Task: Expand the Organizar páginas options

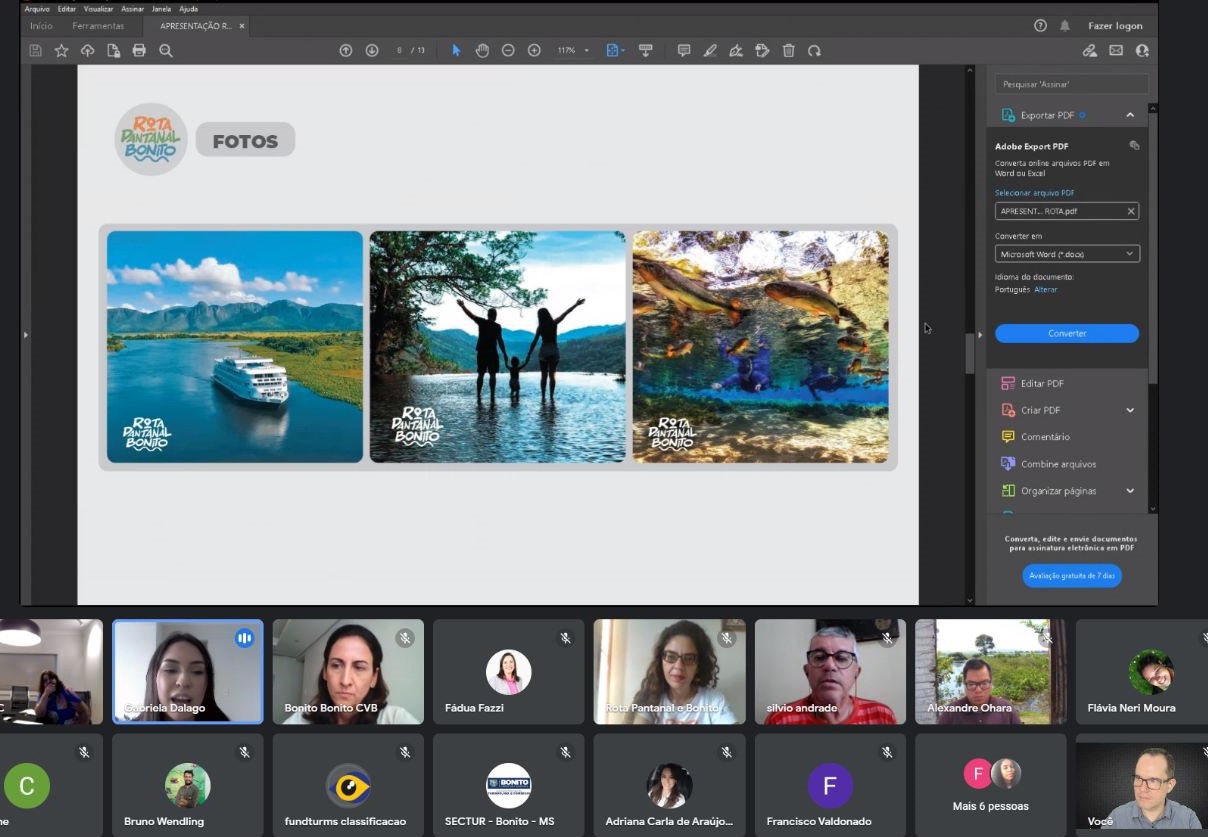Action: point(1130,491)
